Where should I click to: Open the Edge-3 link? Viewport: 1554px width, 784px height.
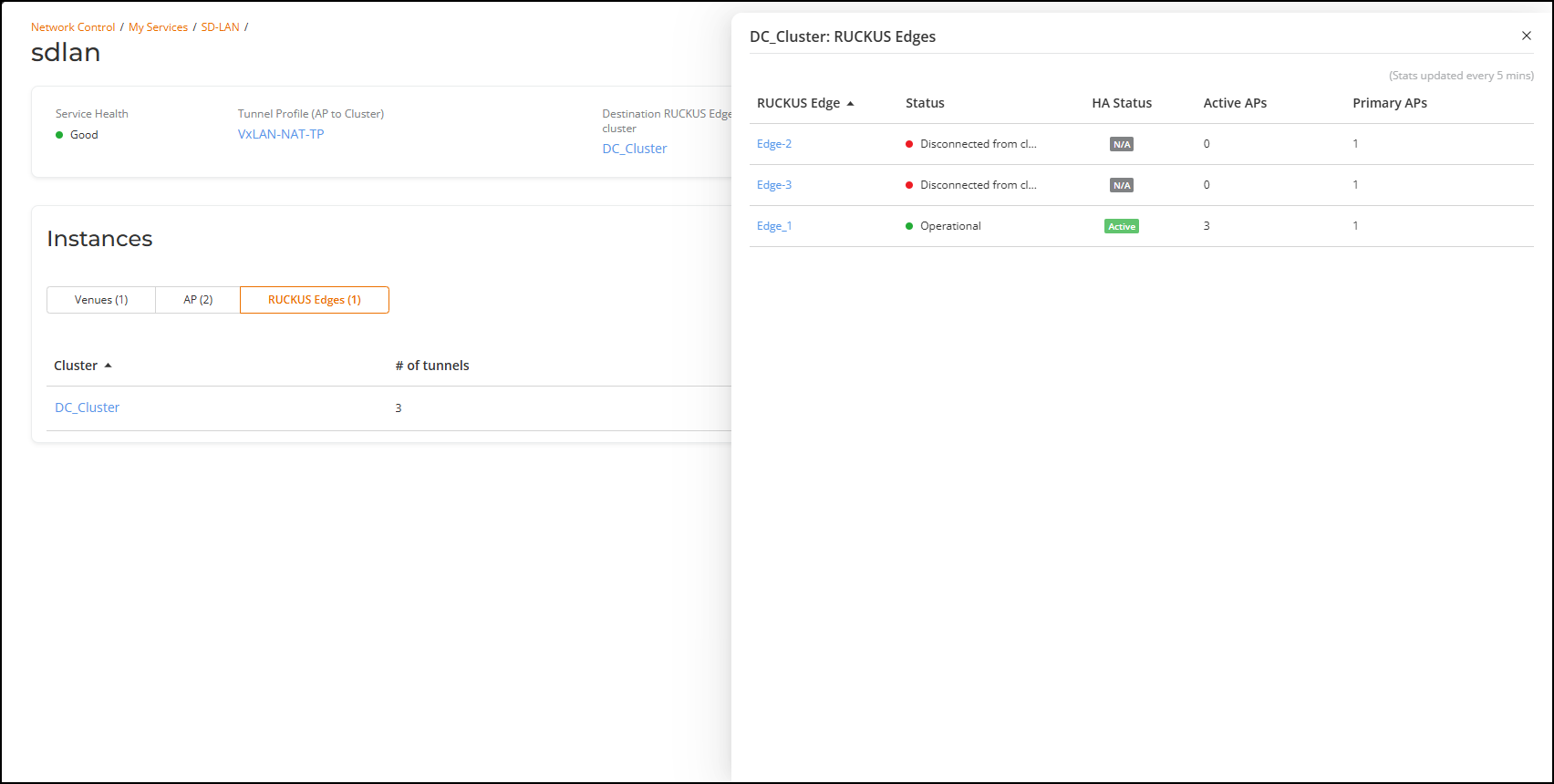(773, 185)
